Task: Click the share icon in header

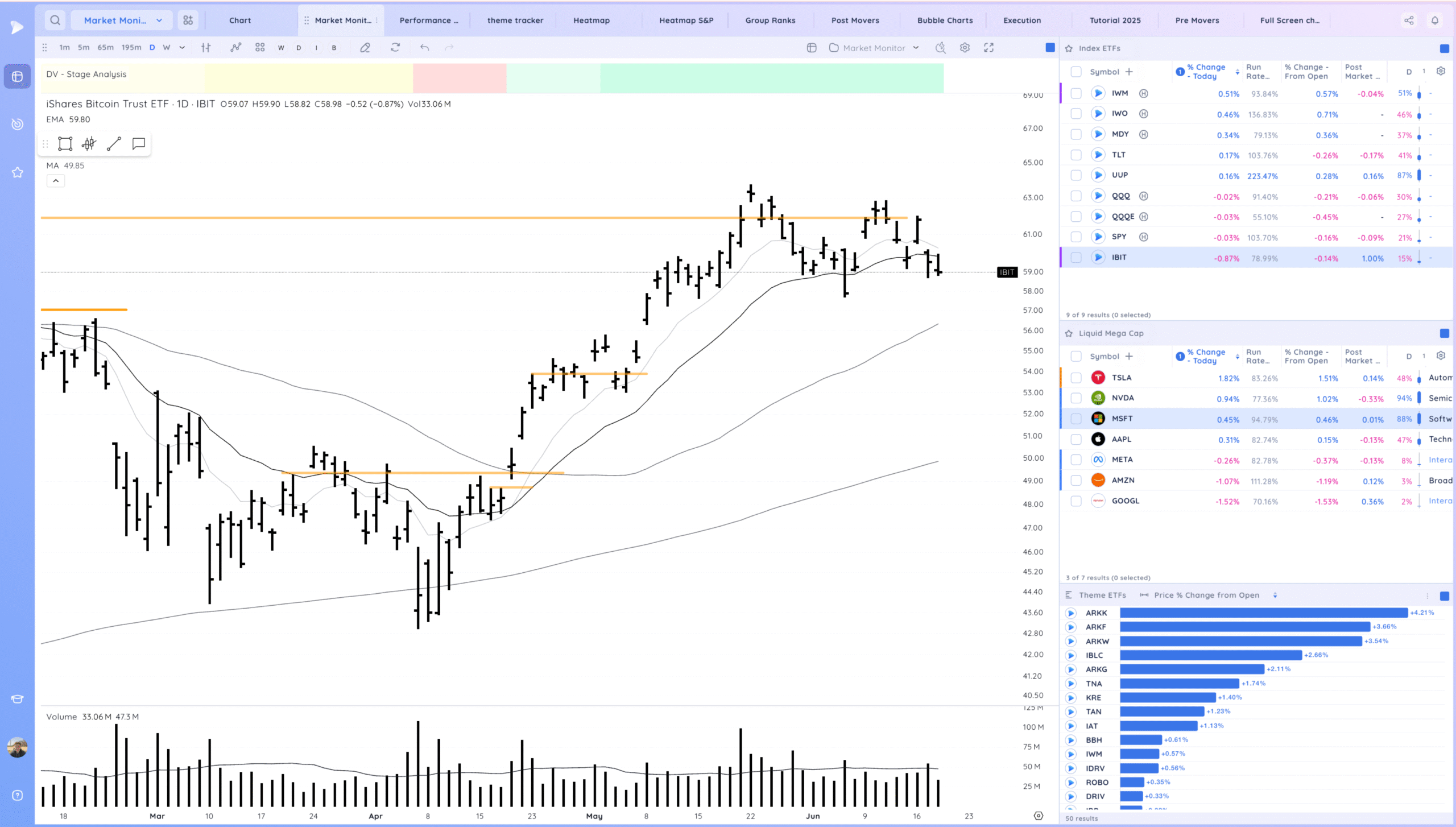Action: [1409, 20]
